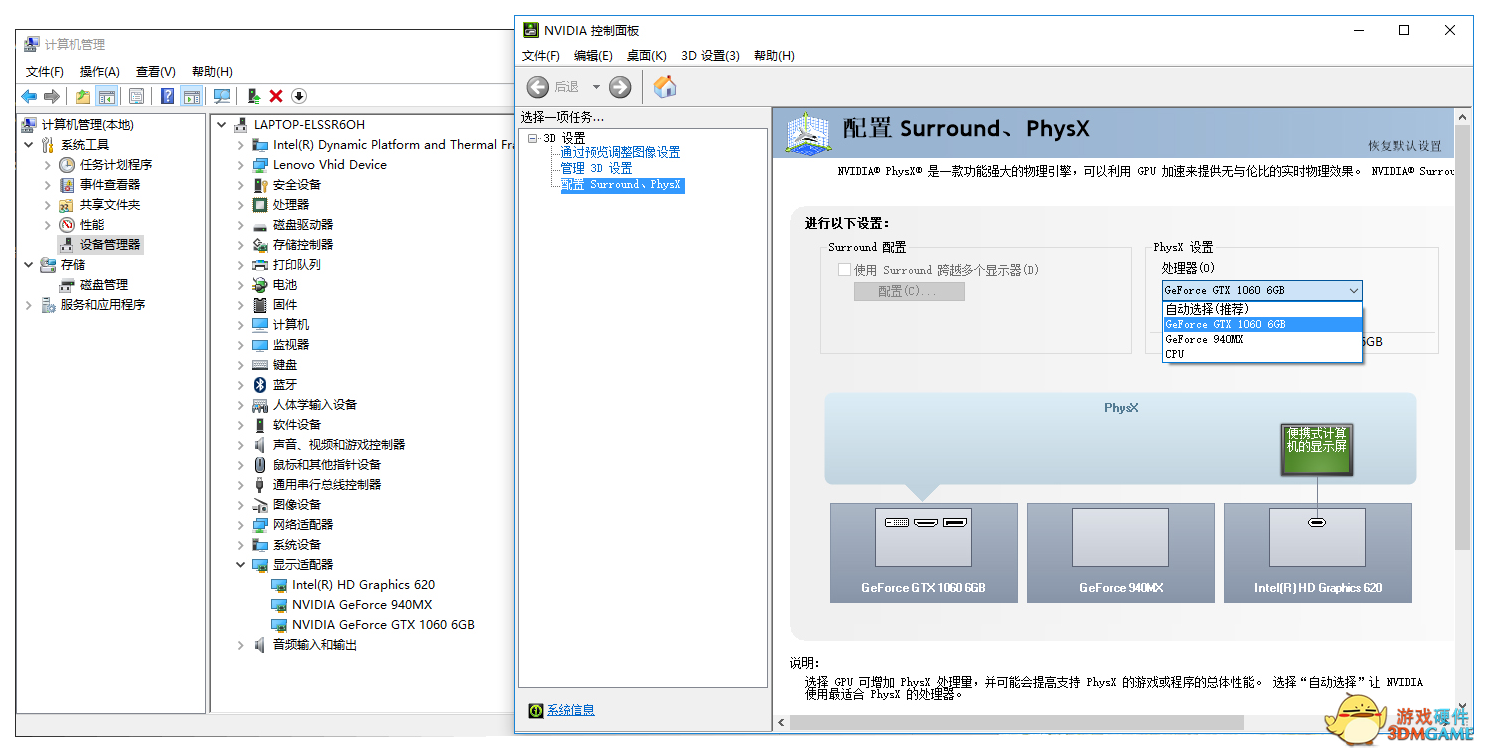
Task: Open 桌面(K) menu in NVIDIA panel
Action: coord(647,56)
